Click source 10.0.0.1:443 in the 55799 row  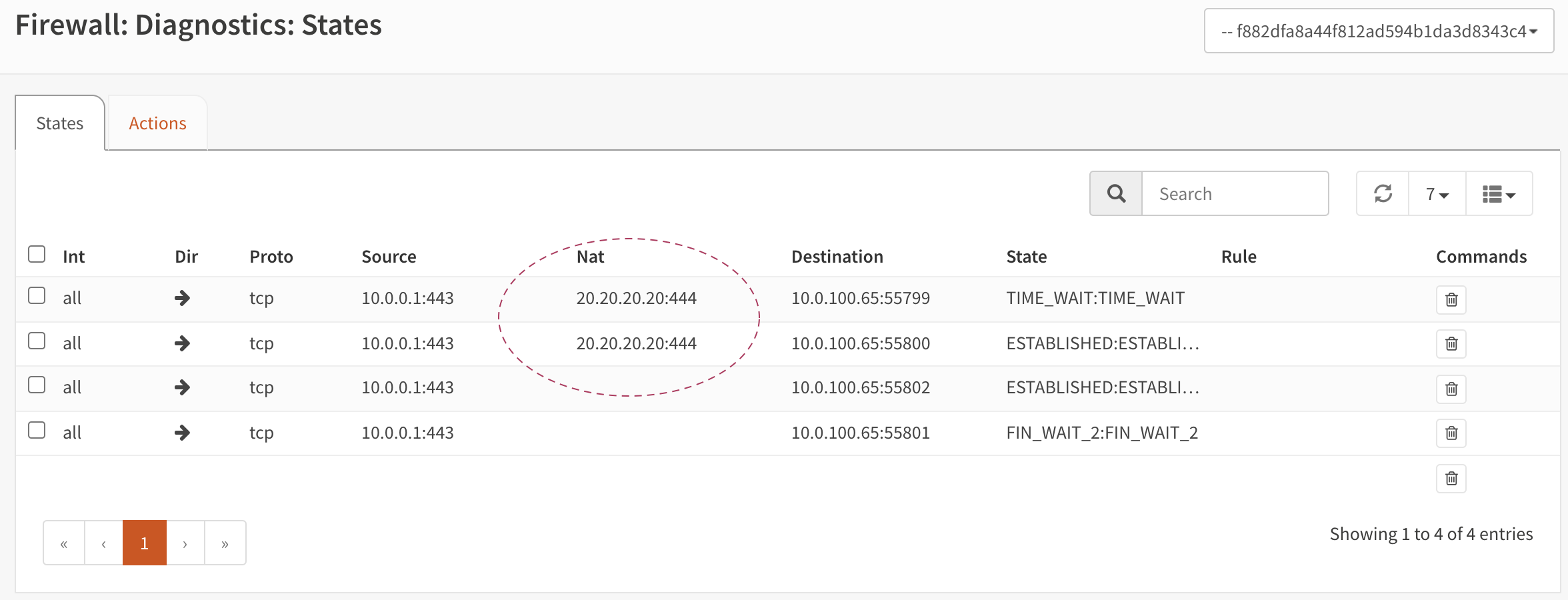407,298
